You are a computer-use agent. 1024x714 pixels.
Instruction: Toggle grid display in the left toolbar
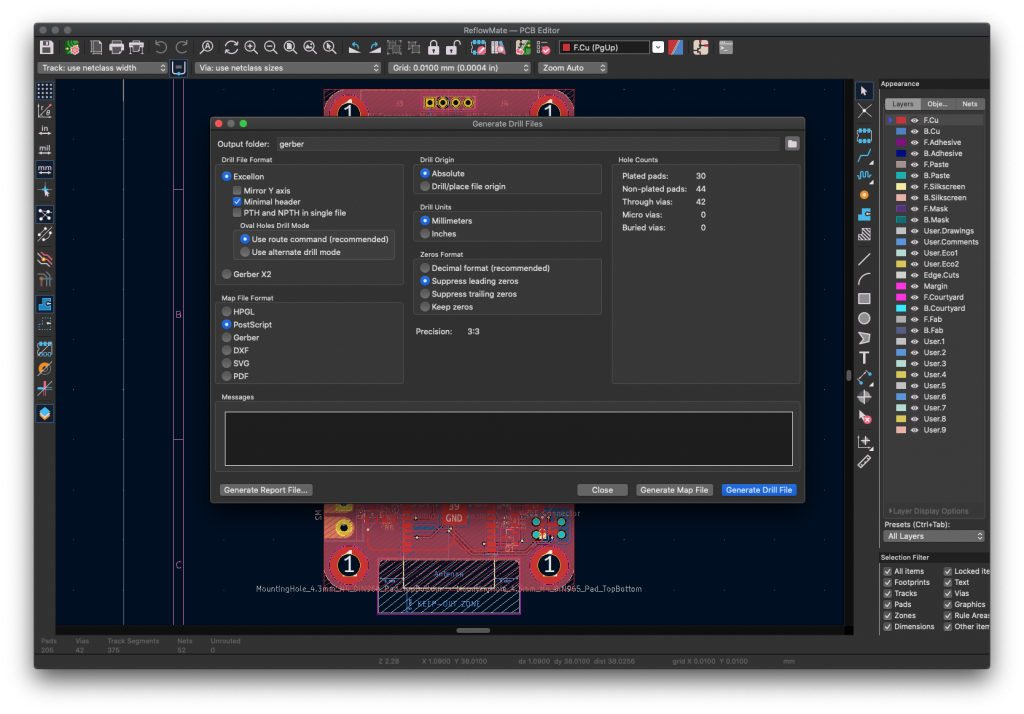(x=44, y=90)
